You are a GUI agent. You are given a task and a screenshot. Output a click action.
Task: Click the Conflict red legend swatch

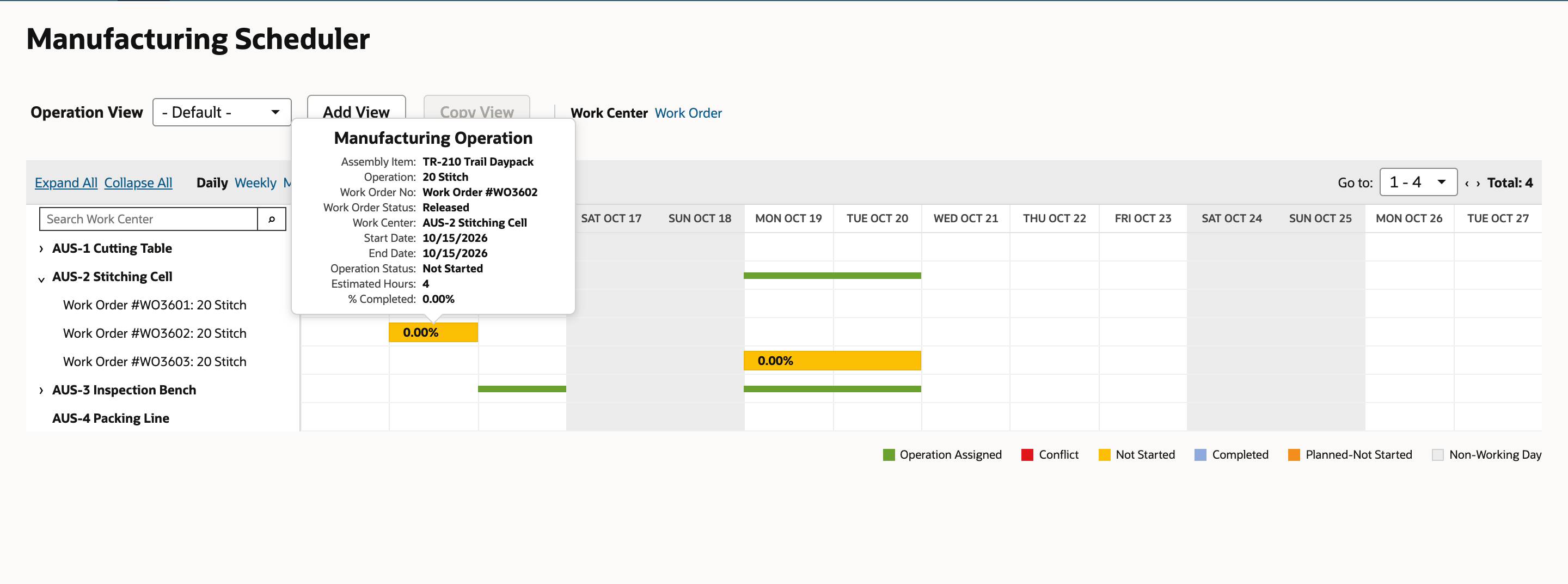click(1027, 455)
